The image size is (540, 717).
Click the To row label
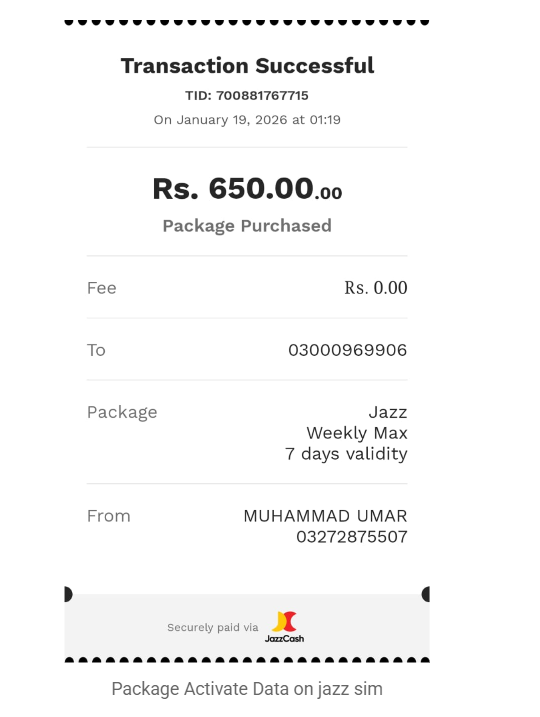[96, 350]
